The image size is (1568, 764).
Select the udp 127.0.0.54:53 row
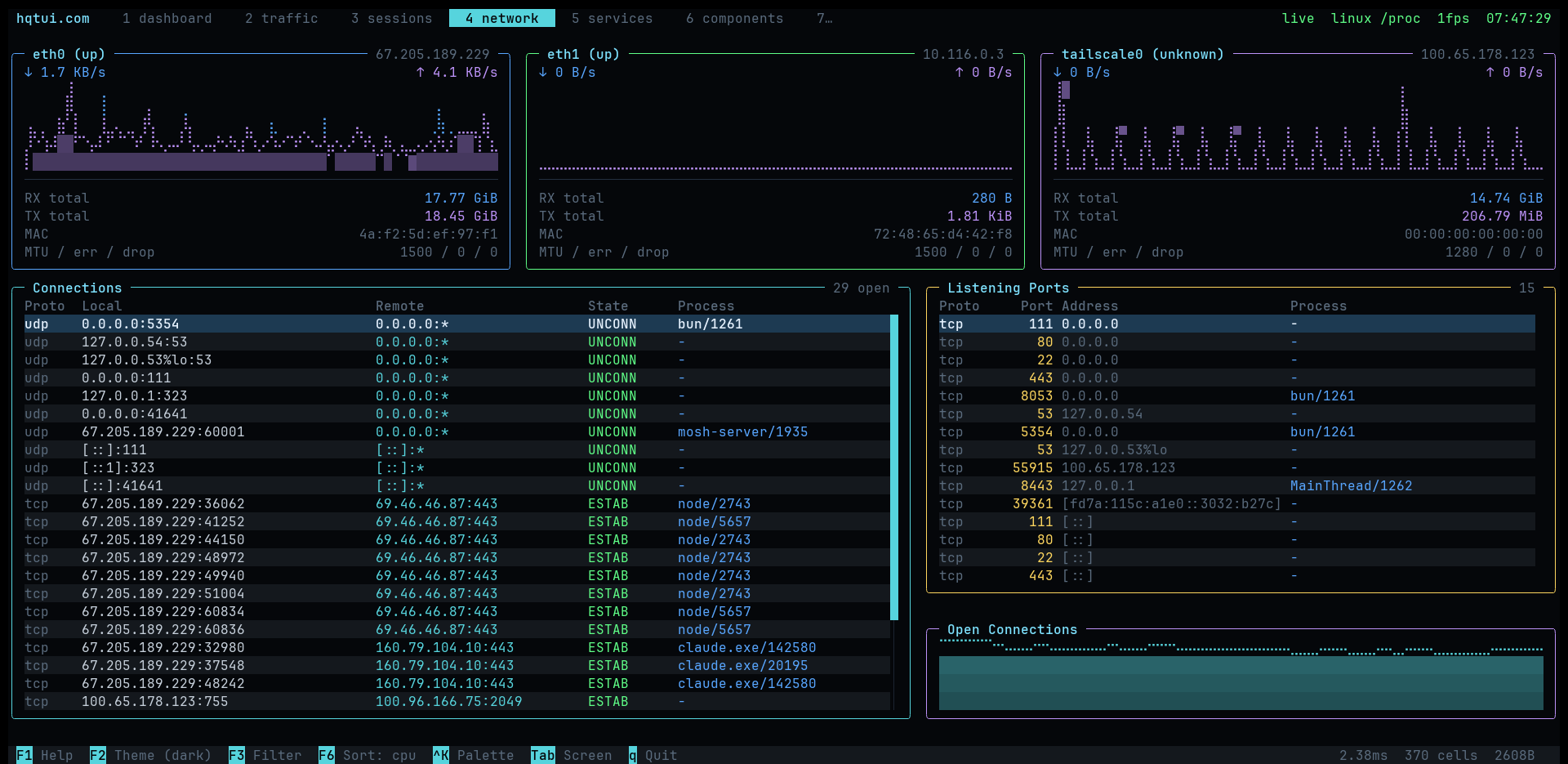click(457, 342)
